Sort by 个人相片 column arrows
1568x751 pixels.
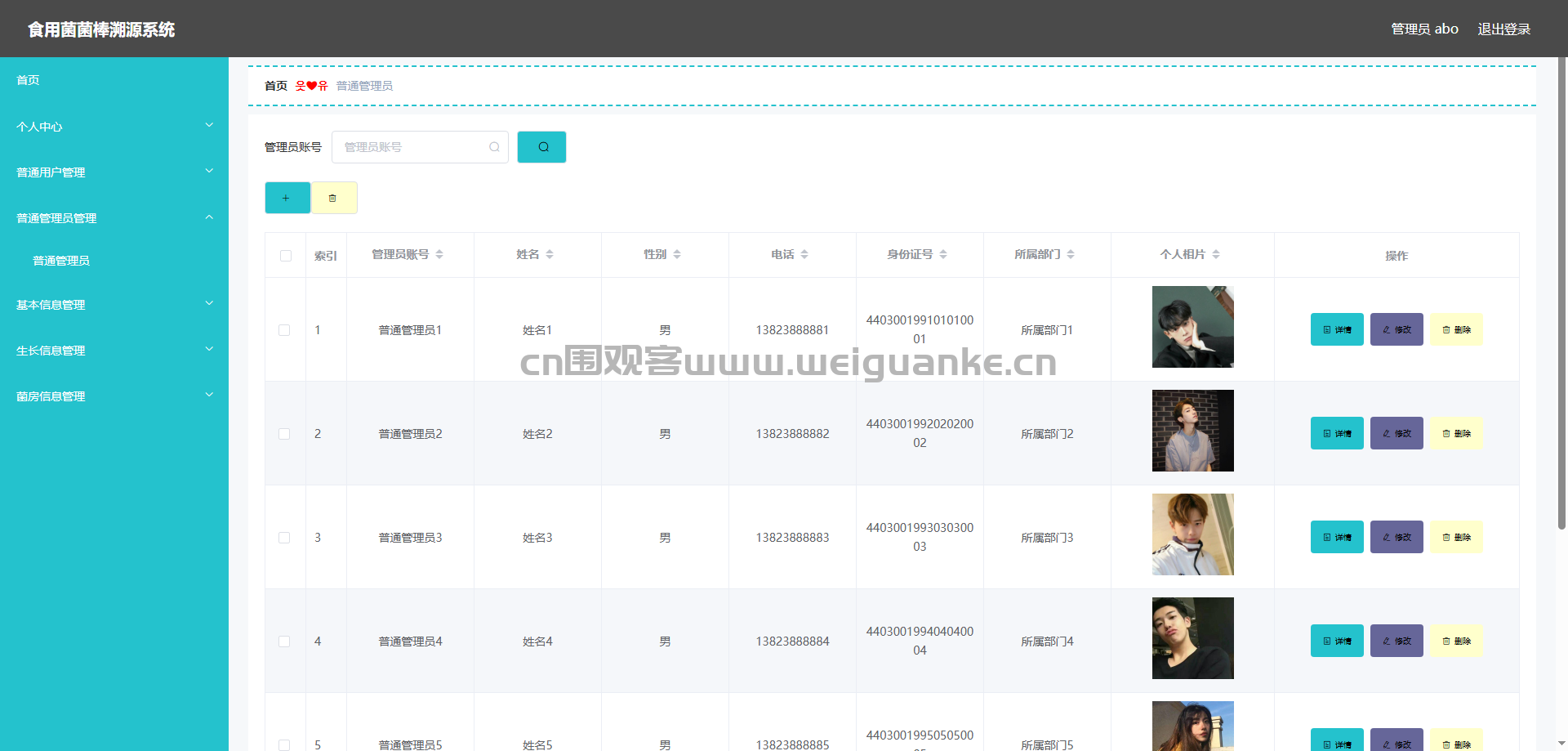coord(1216,254)
